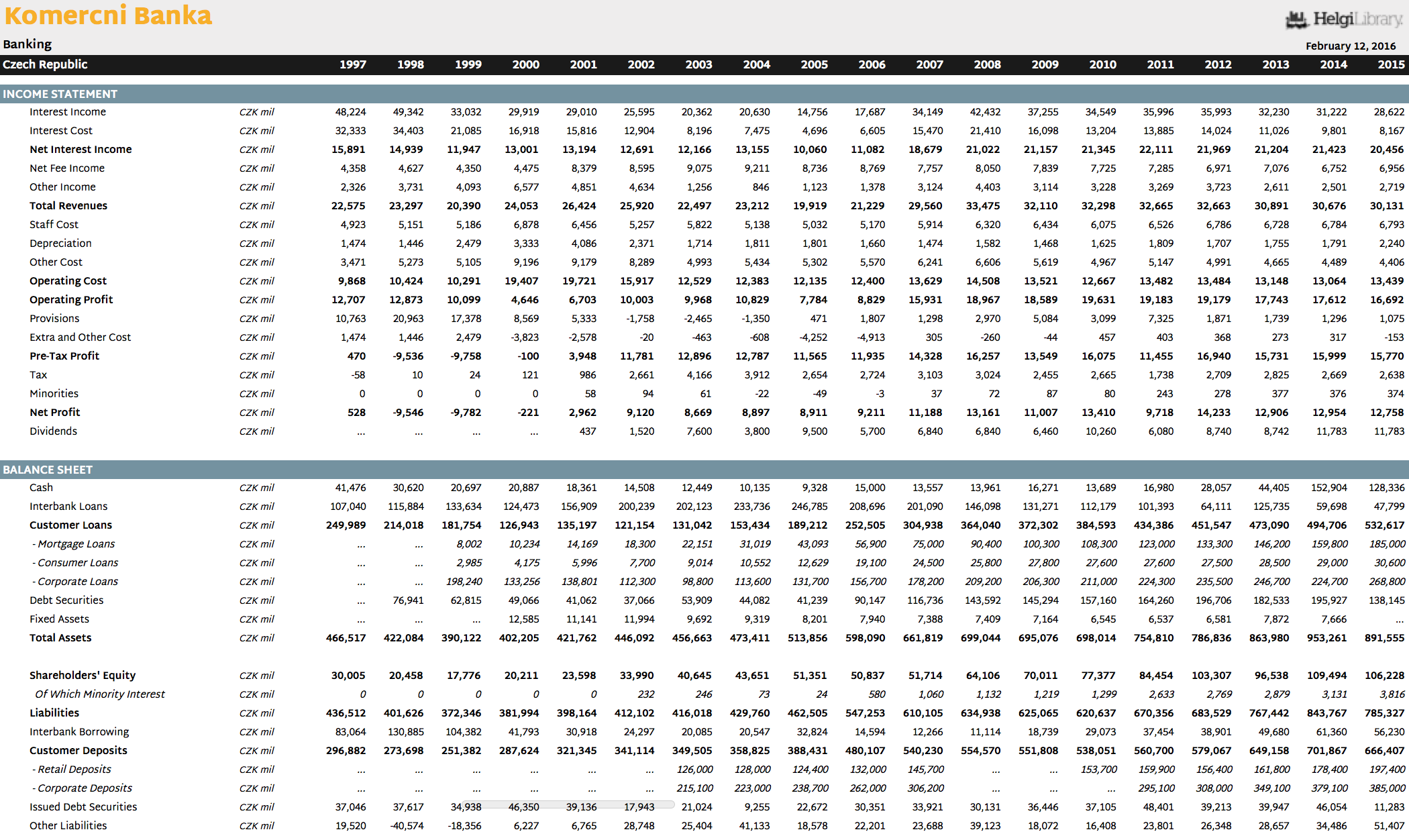1409x840 pixels.
Task: Select the Operating Profit row label
Action: click(x=71, y=300)
